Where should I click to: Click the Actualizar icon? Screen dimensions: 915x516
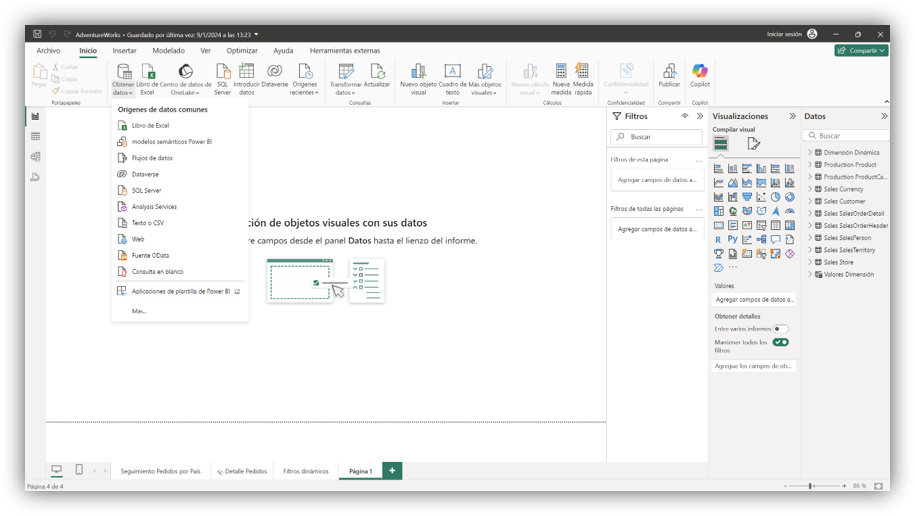click(377, 76)
